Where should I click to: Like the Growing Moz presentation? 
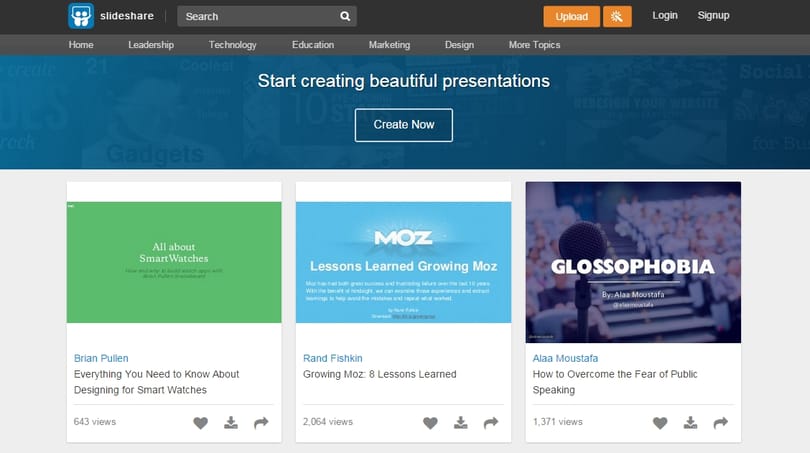click(430, 423)
